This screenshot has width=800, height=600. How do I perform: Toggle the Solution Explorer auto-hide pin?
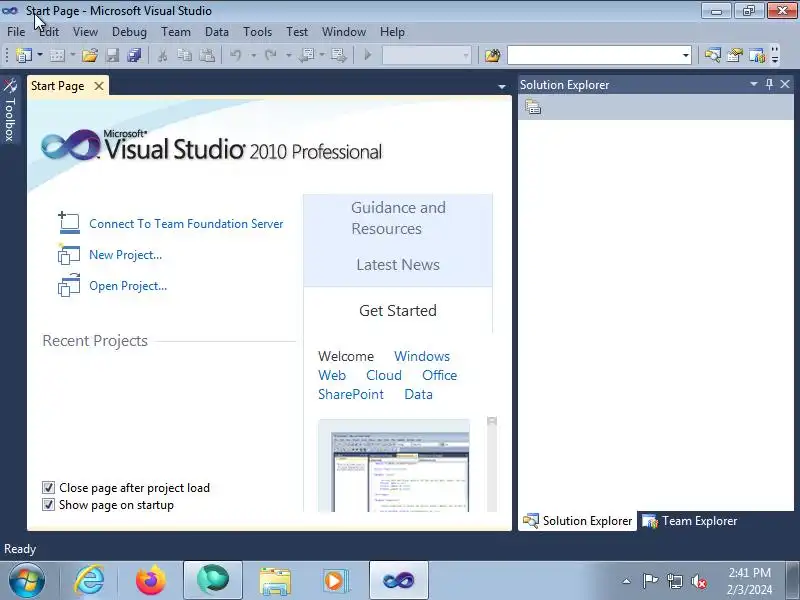tap(769, 84)
